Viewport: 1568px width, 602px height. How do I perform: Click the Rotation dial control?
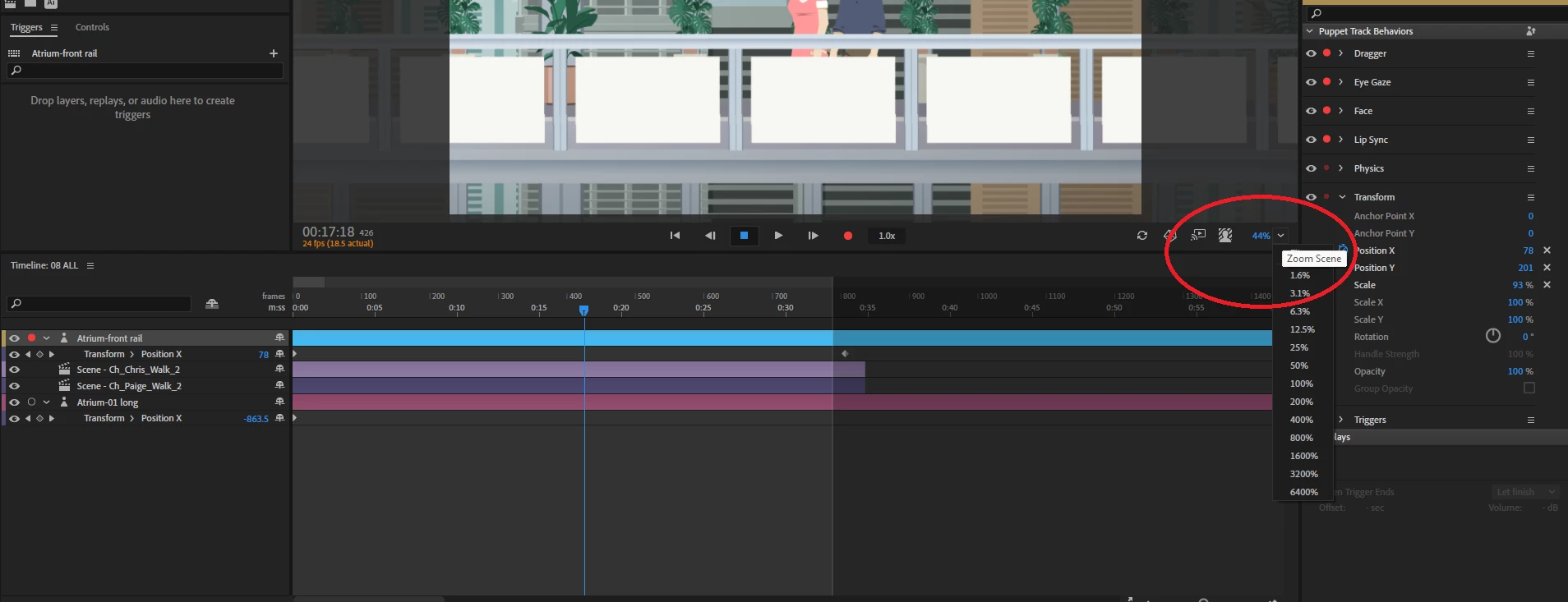pyautogui.click(x=1493, y=336)
